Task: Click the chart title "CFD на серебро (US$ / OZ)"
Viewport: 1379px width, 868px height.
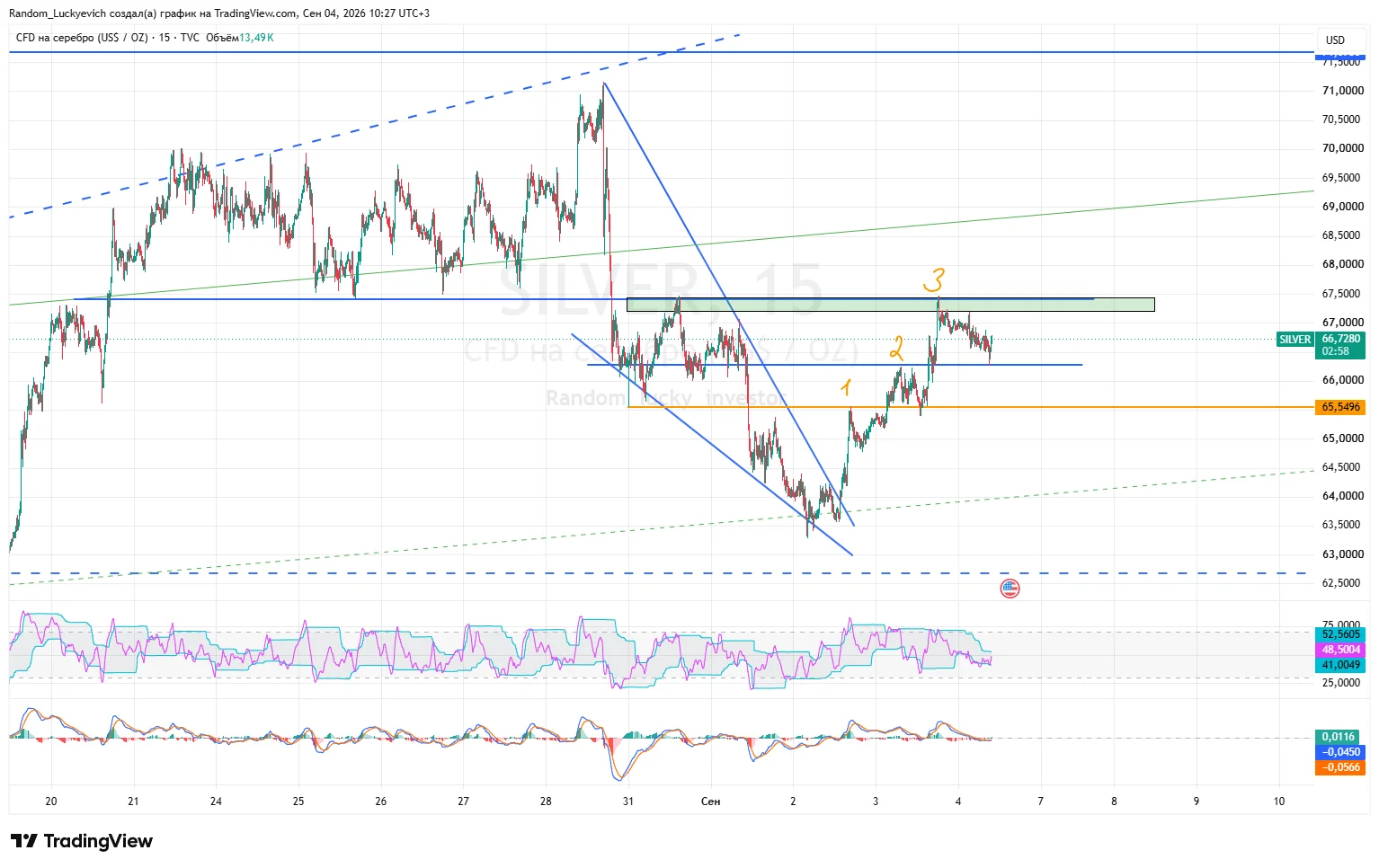Action: (x=82, y=38)
